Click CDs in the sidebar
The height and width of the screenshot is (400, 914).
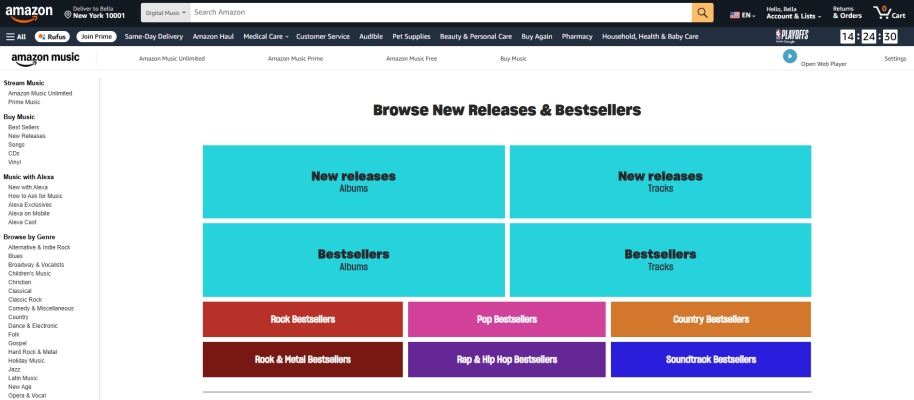pos(14,153)
